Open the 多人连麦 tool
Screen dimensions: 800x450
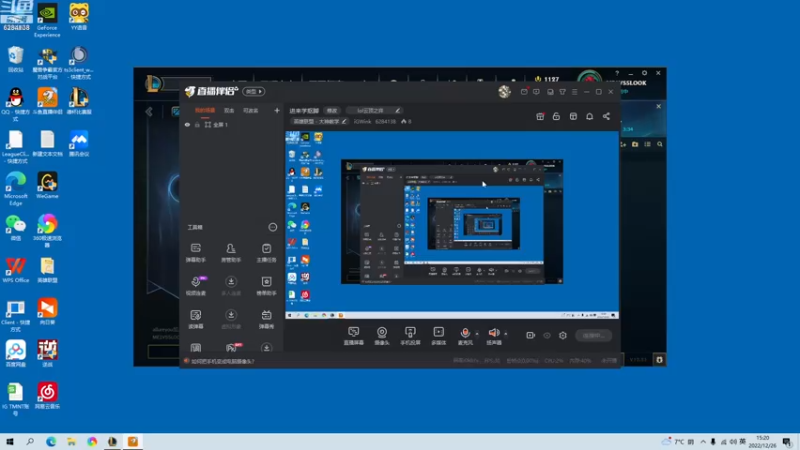pyautogui.click(x=231, y=286)
